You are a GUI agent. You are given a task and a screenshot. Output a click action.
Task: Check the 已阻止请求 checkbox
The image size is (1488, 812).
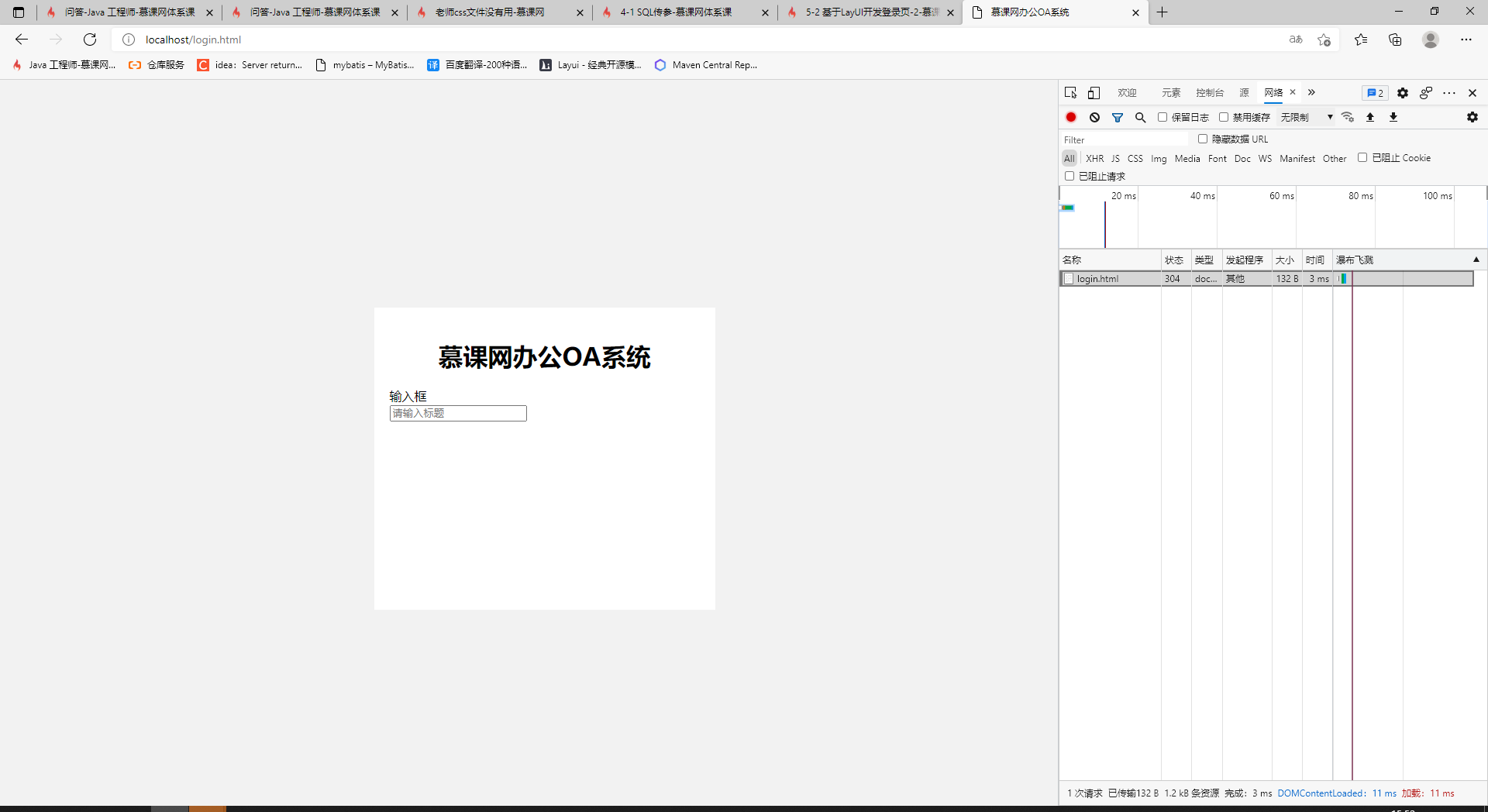point(1069,176)
